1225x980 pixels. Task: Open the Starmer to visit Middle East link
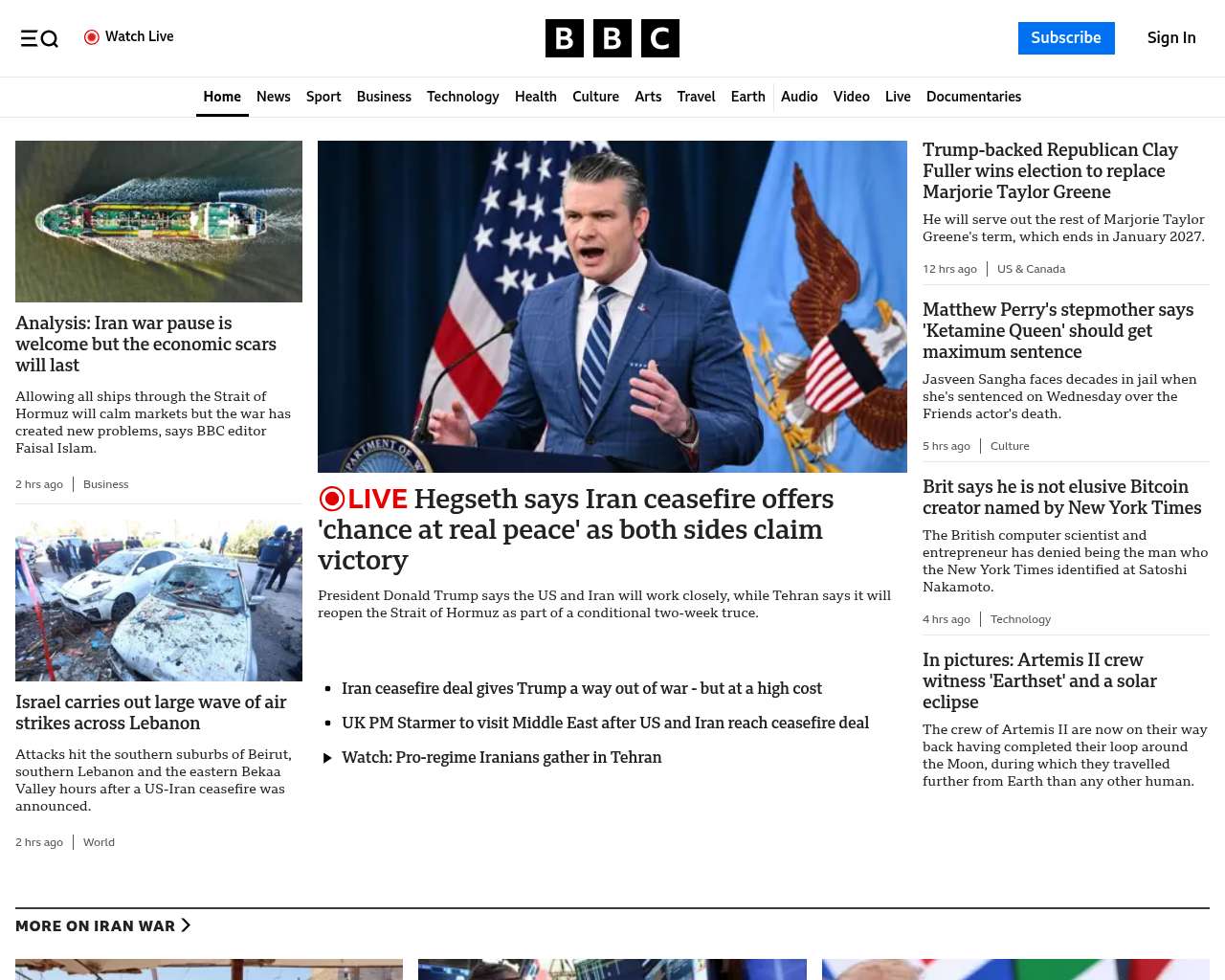(605, 723)
